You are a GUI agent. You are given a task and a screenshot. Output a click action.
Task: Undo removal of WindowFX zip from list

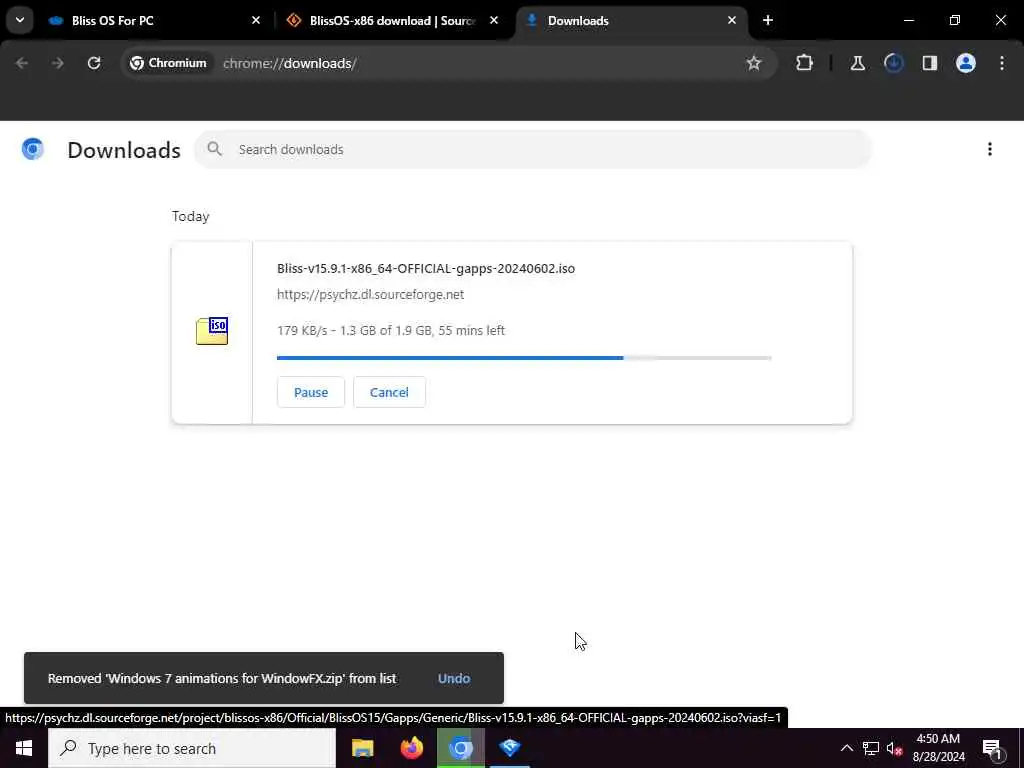[454, 679]
